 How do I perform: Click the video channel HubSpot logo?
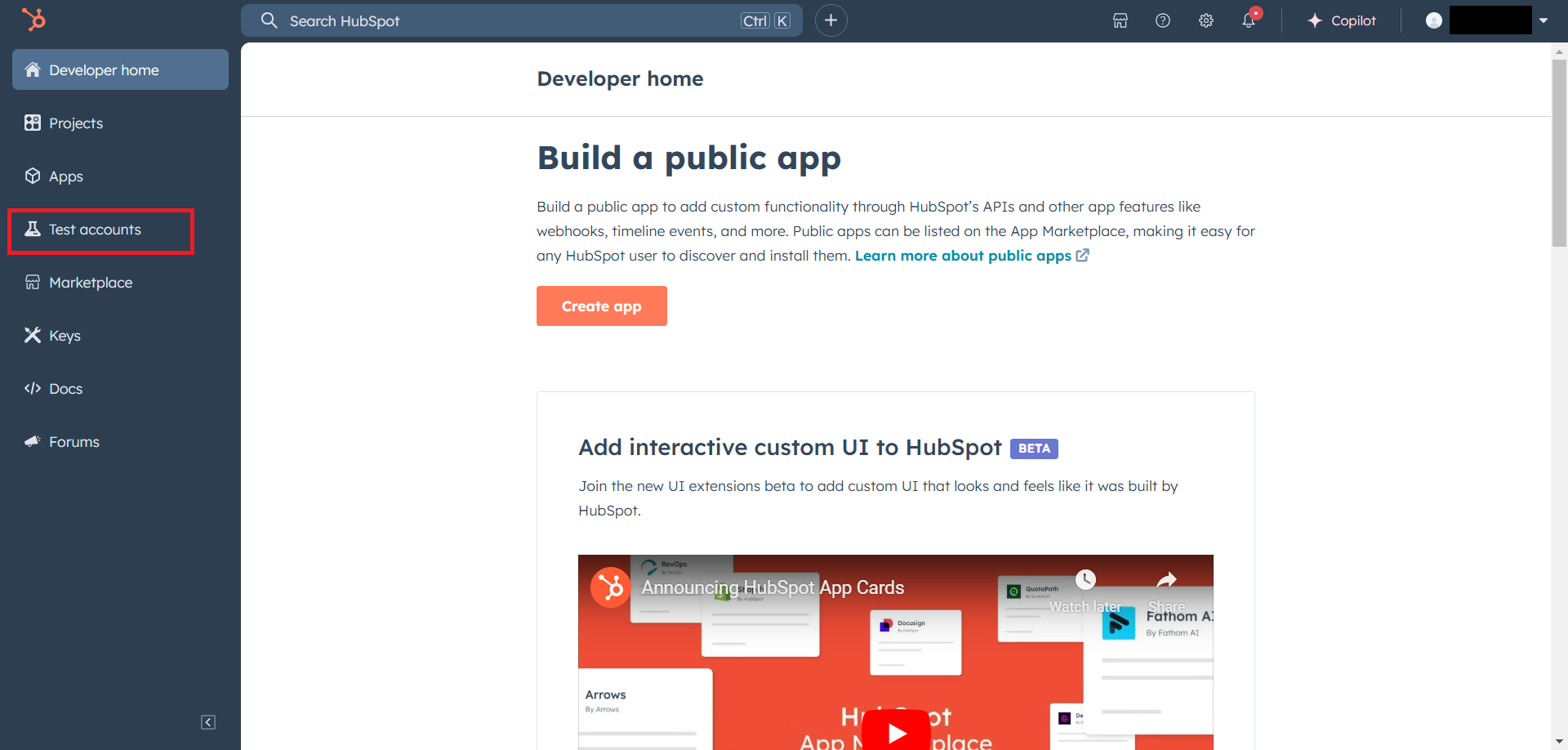coord(611,587)
